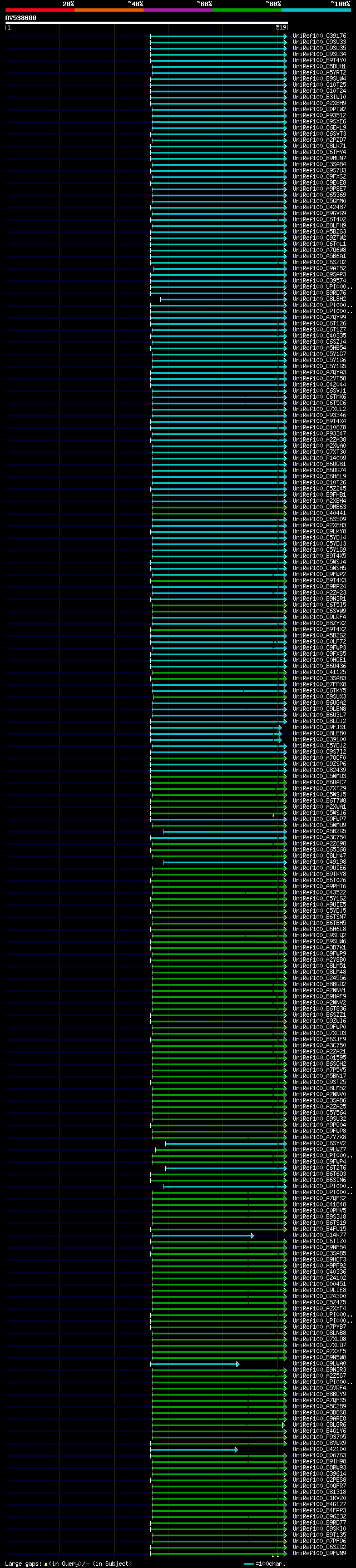The height and width of the screenshot is (1568, 356).
Task: Open hit UniRef100_Q39176
Action: pos(319,36)
